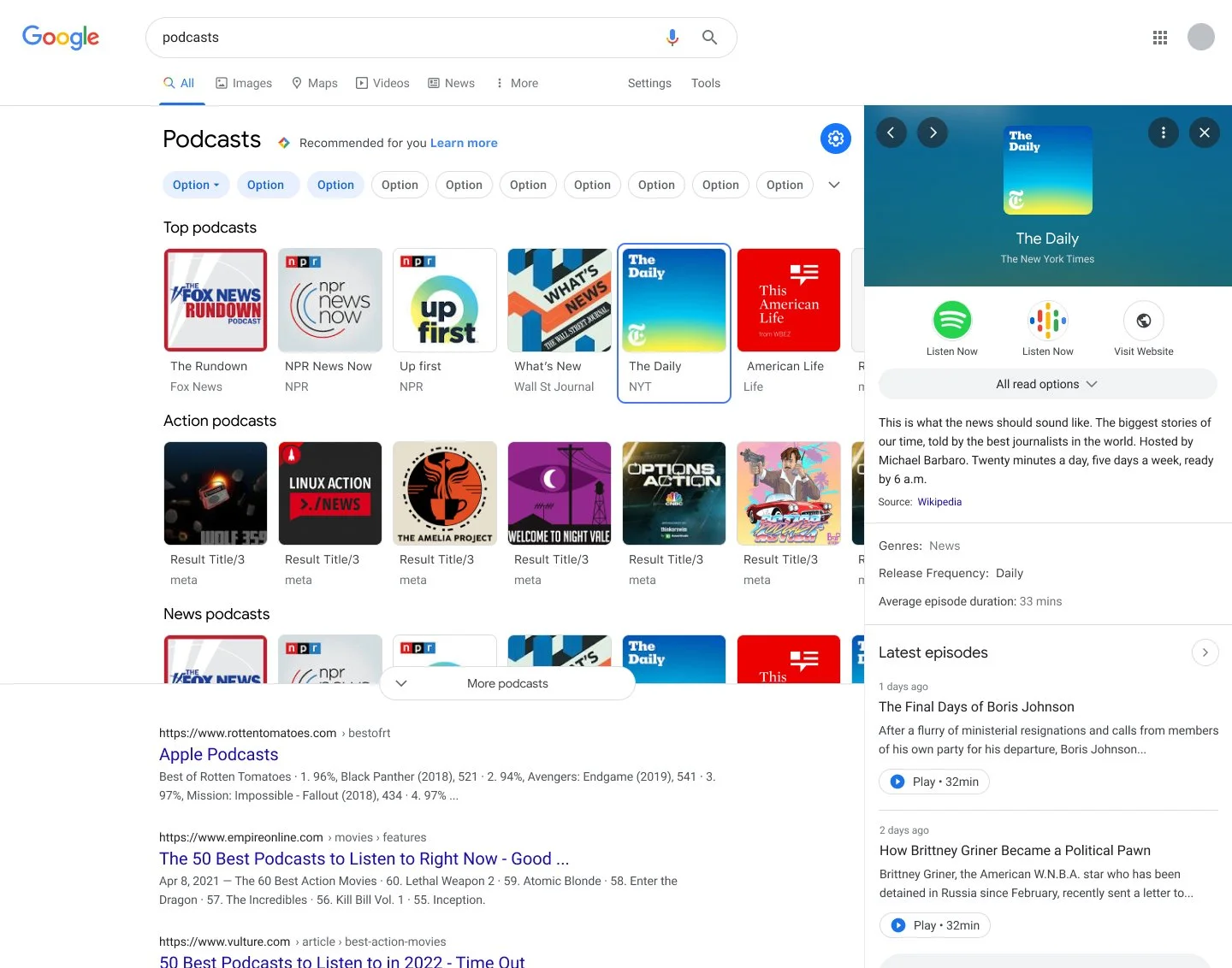Click the Visit Website globe icon
This screenshot has width=1232, height=968.
[1144, 321]
